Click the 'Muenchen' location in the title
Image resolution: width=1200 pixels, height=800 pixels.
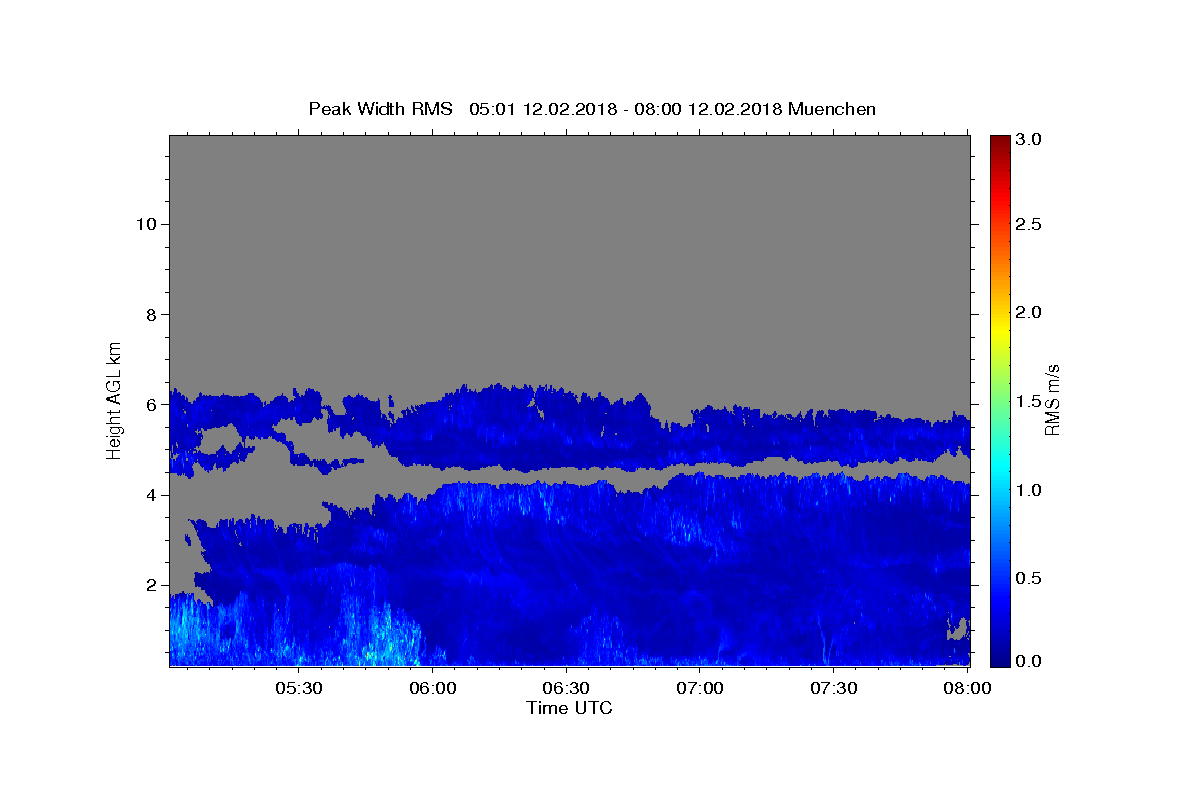point(832,109)
